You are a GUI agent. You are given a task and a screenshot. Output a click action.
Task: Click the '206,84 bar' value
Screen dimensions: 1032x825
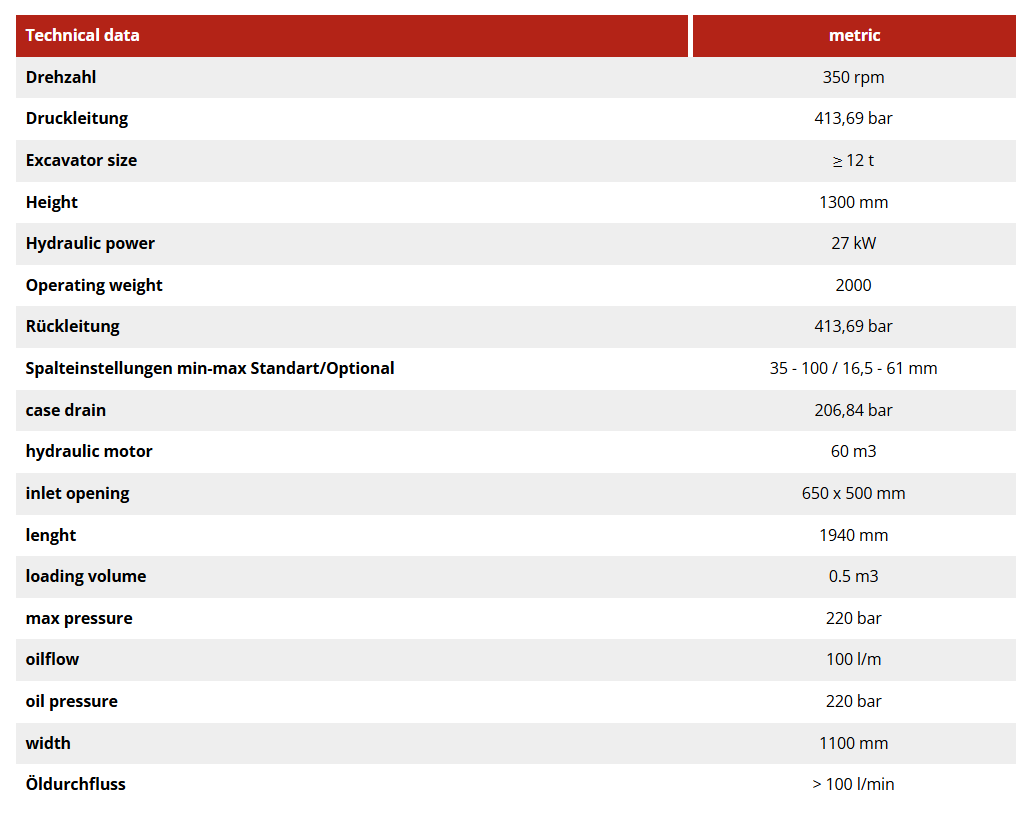853,410
